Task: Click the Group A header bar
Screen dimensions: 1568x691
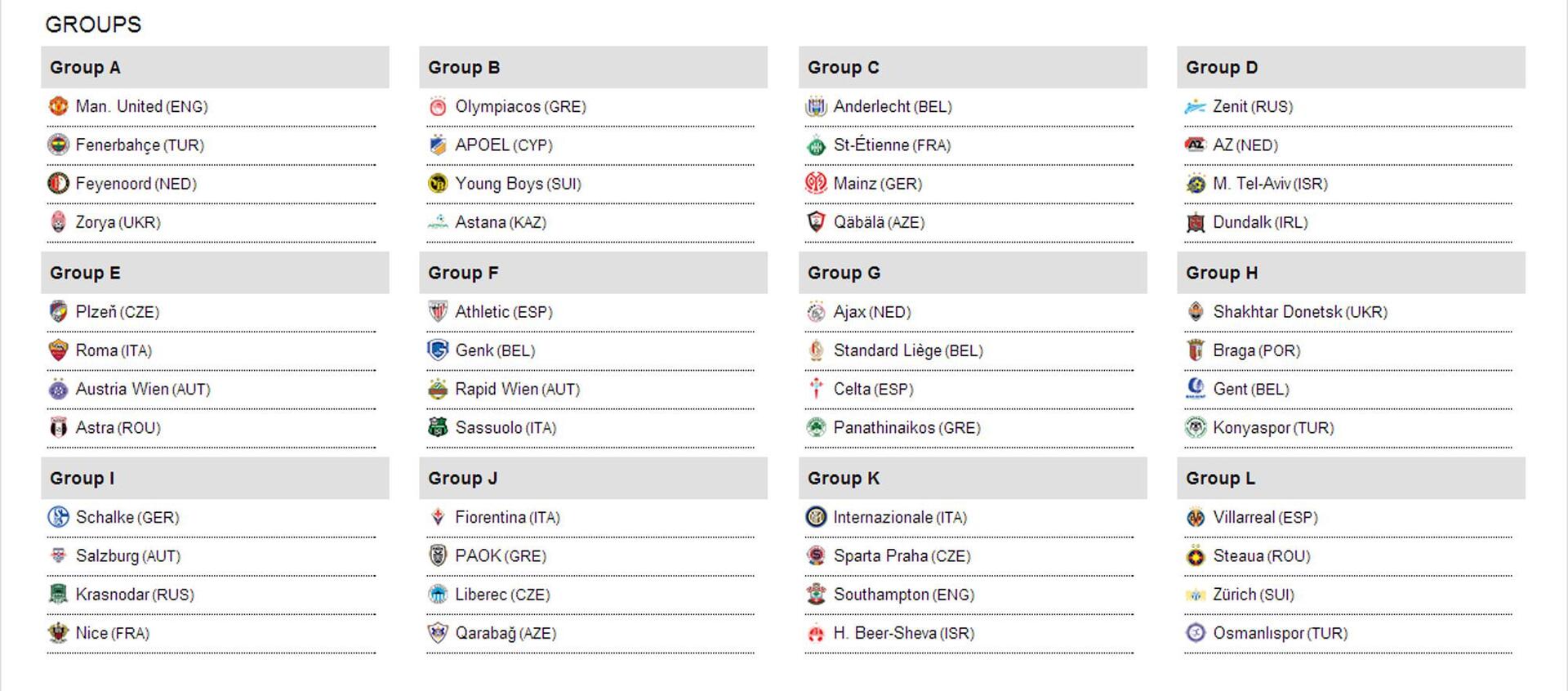Action: tap(215, 67)
